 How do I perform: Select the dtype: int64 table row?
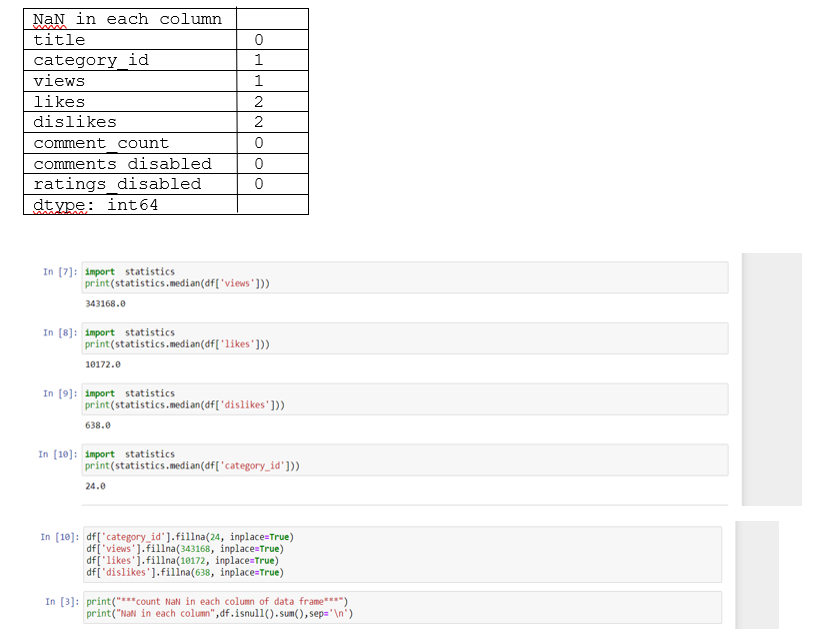click(130, 204)
